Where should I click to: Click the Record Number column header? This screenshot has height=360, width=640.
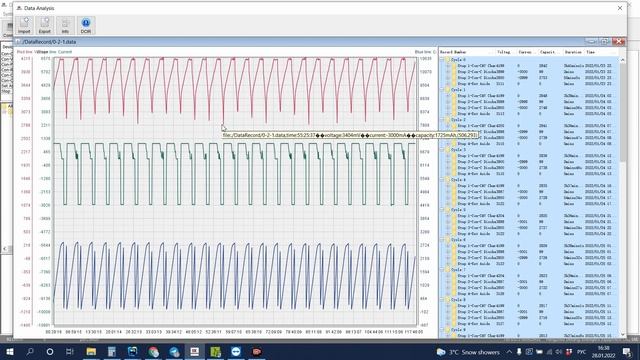(x=467, y=52)
